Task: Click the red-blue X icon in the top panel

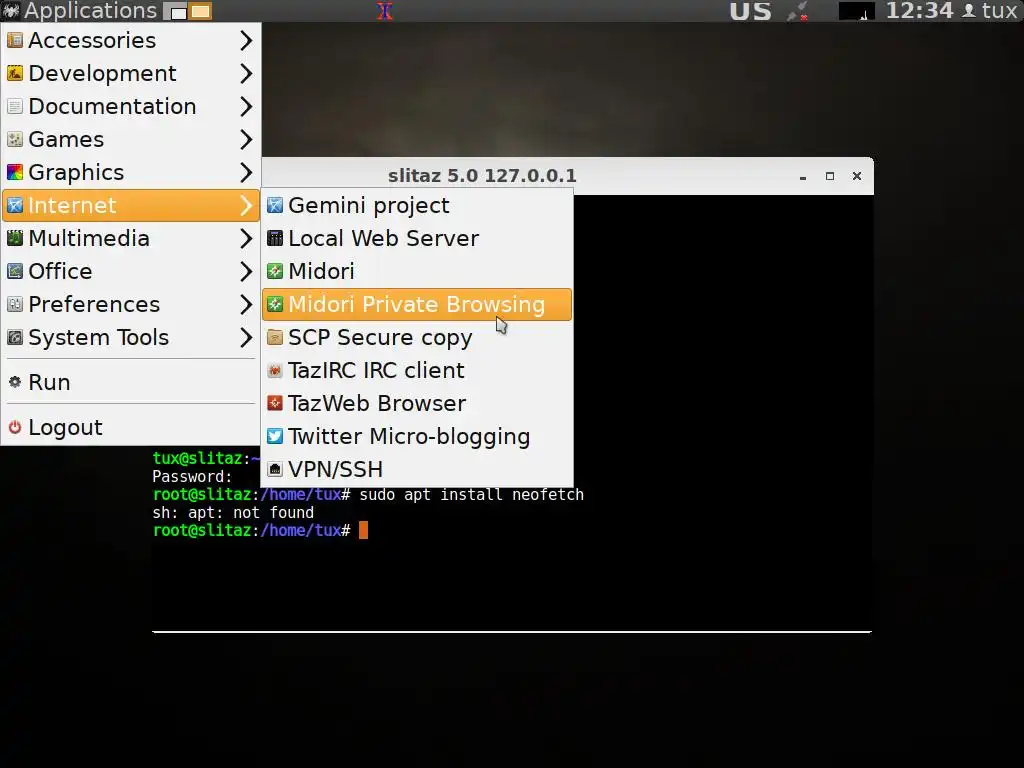Action: [385, 11]
